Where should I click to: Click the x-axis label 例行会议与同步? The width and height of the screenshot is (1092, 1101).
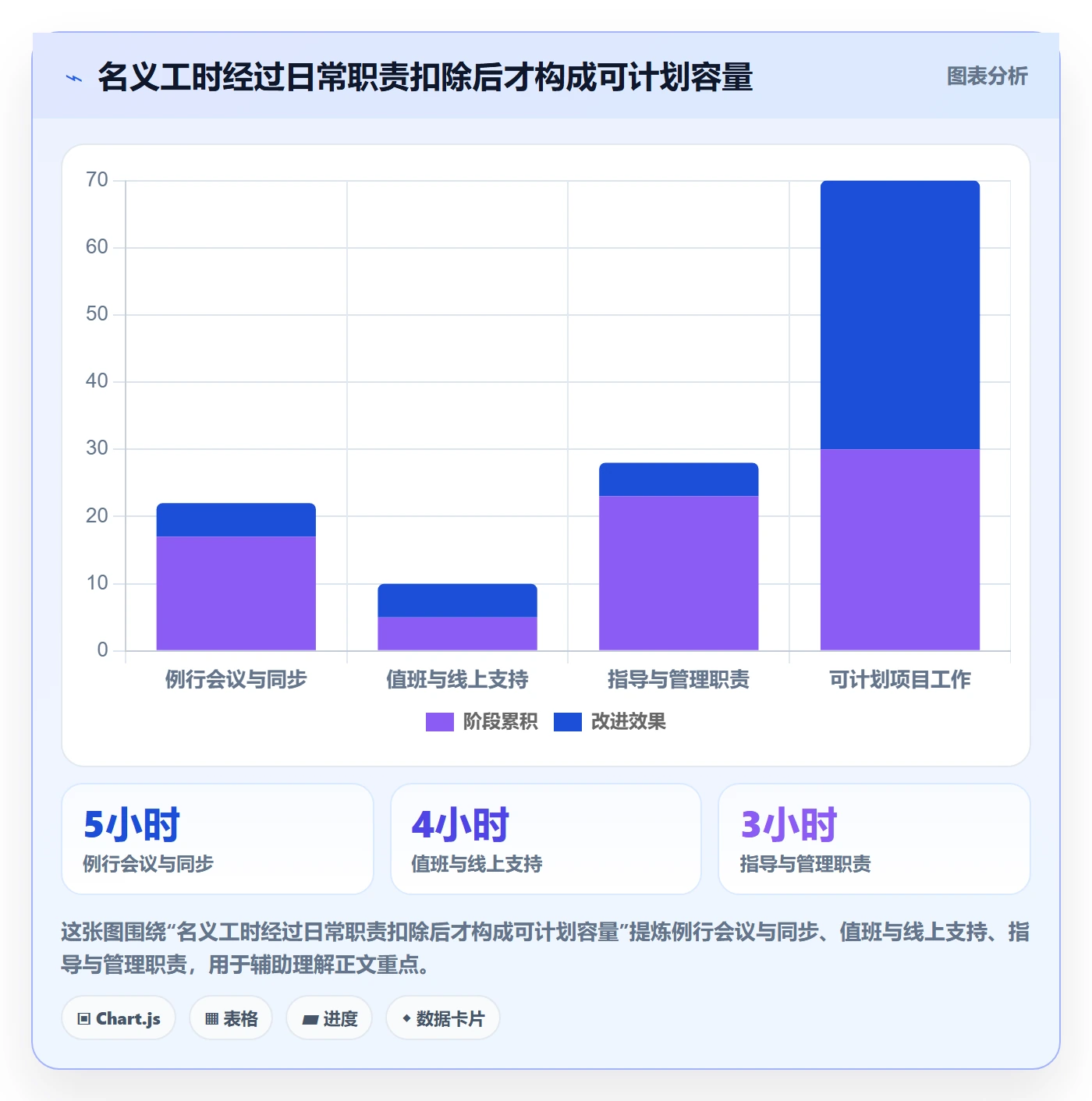(236, 680)
